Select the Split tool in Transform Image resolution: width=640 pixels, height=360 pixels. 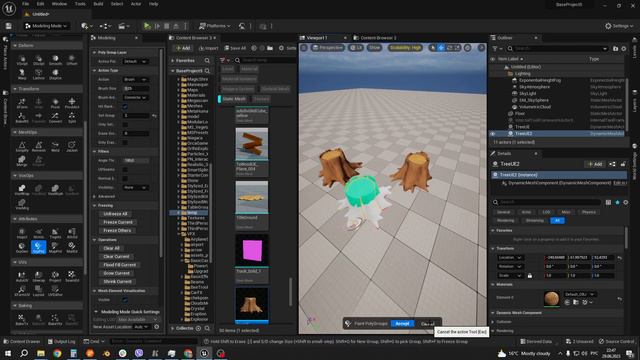72,118
